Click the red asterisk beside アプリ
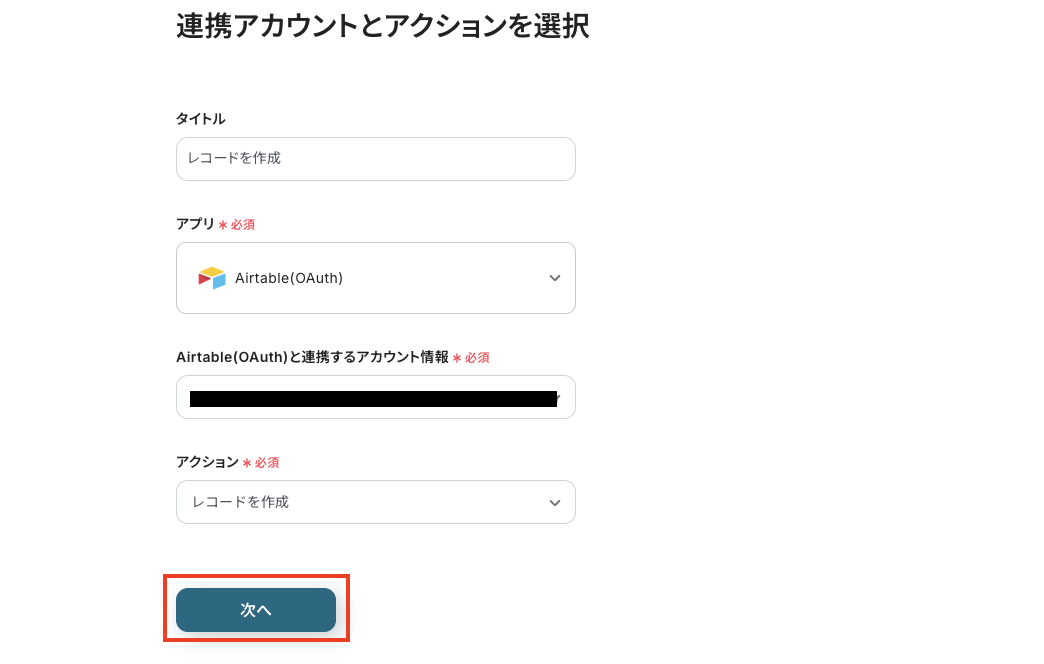 [x=223, y=225]
